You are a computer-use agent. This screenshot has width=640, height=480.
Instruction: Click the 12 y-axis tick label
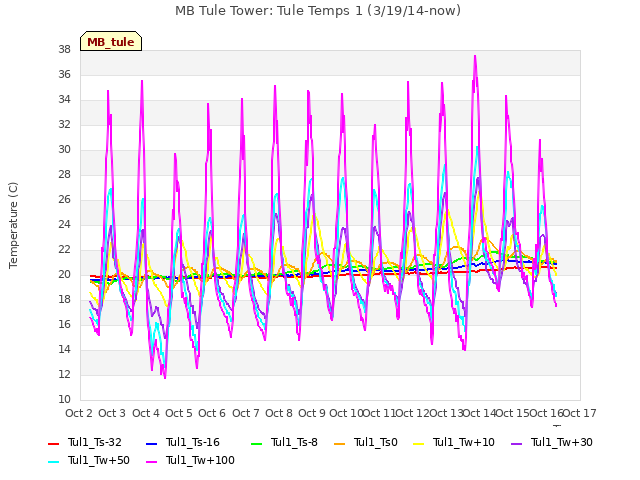[64, 375]
